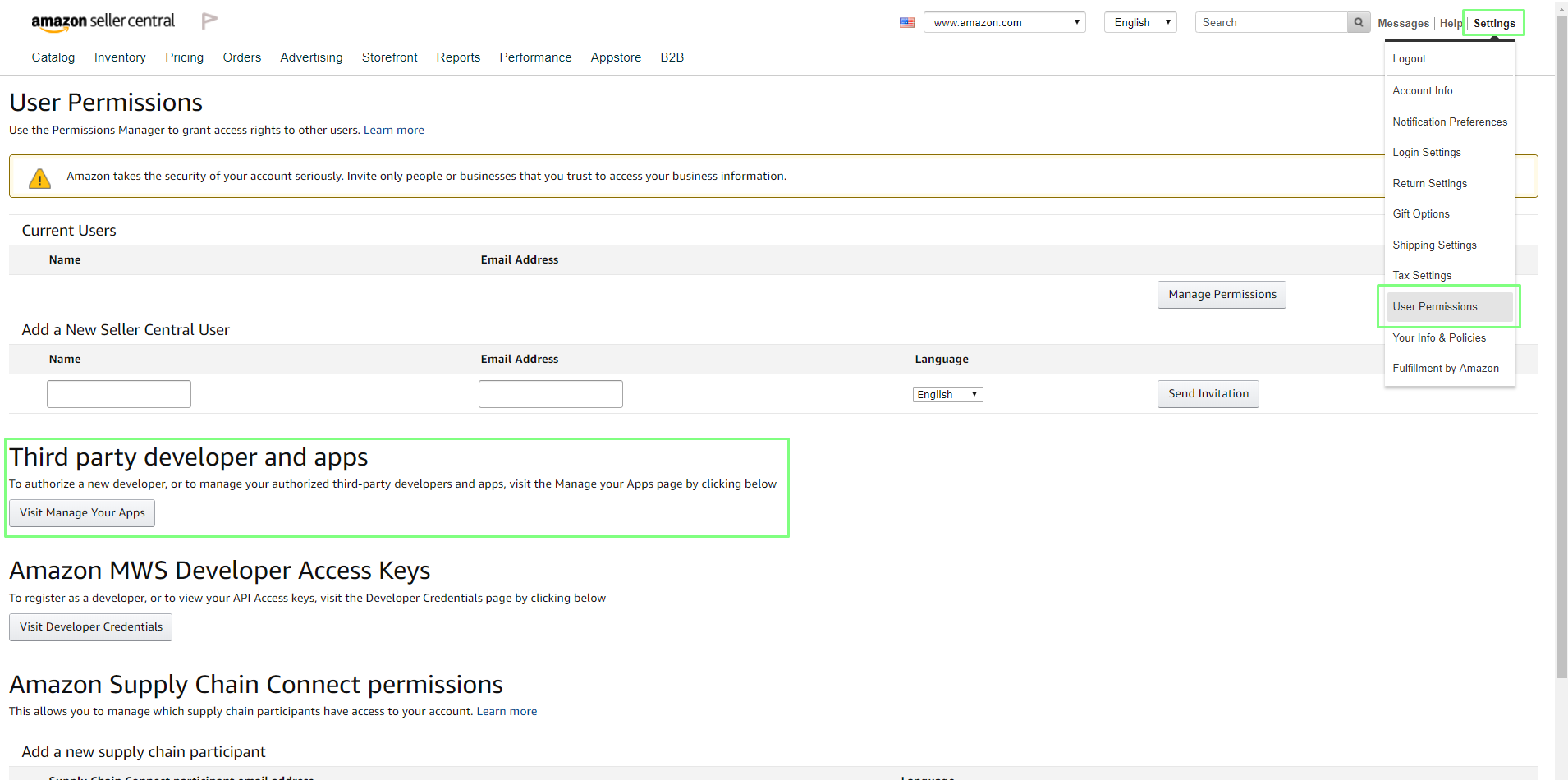Click the magnifying glass search button
Screen dimensions: 1568x780
tap(1359, 23)
